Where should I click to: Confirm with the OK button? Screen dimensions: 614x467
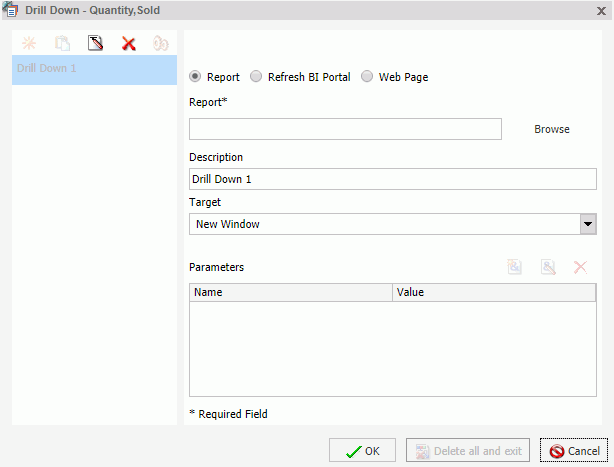(x=362, y=451)
